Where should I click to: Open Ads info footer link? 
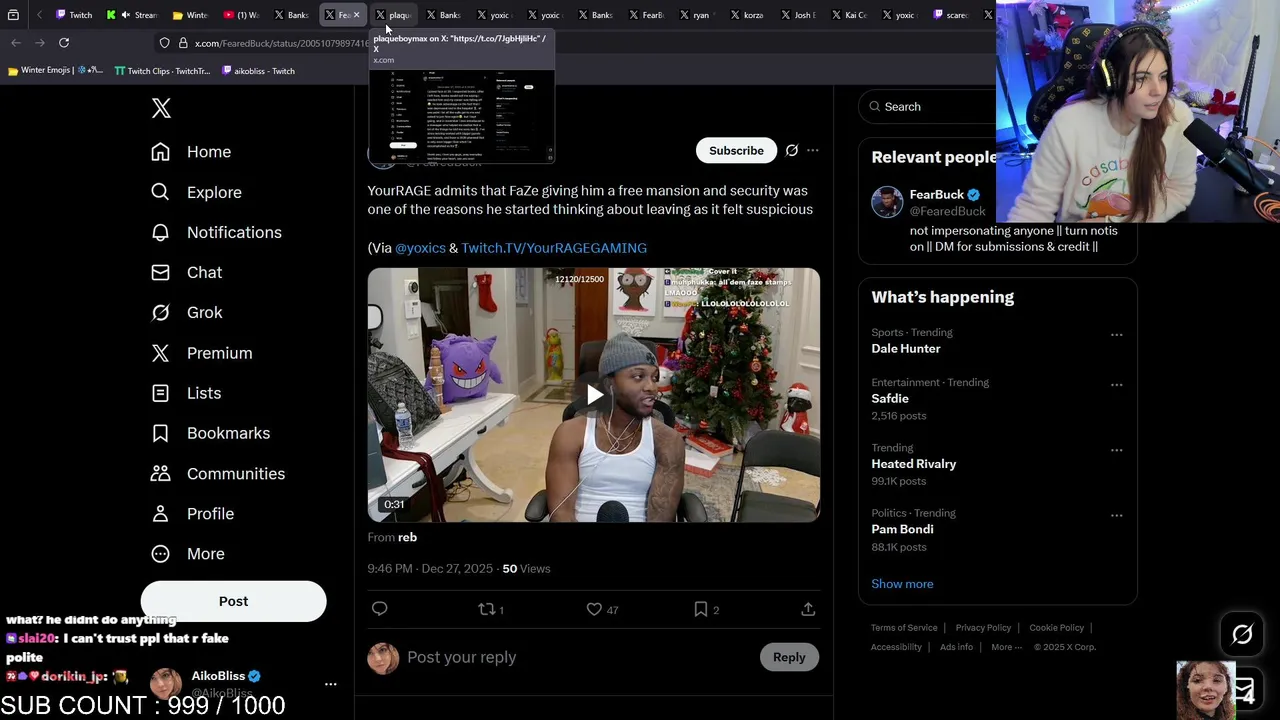(x=956, y=647)
